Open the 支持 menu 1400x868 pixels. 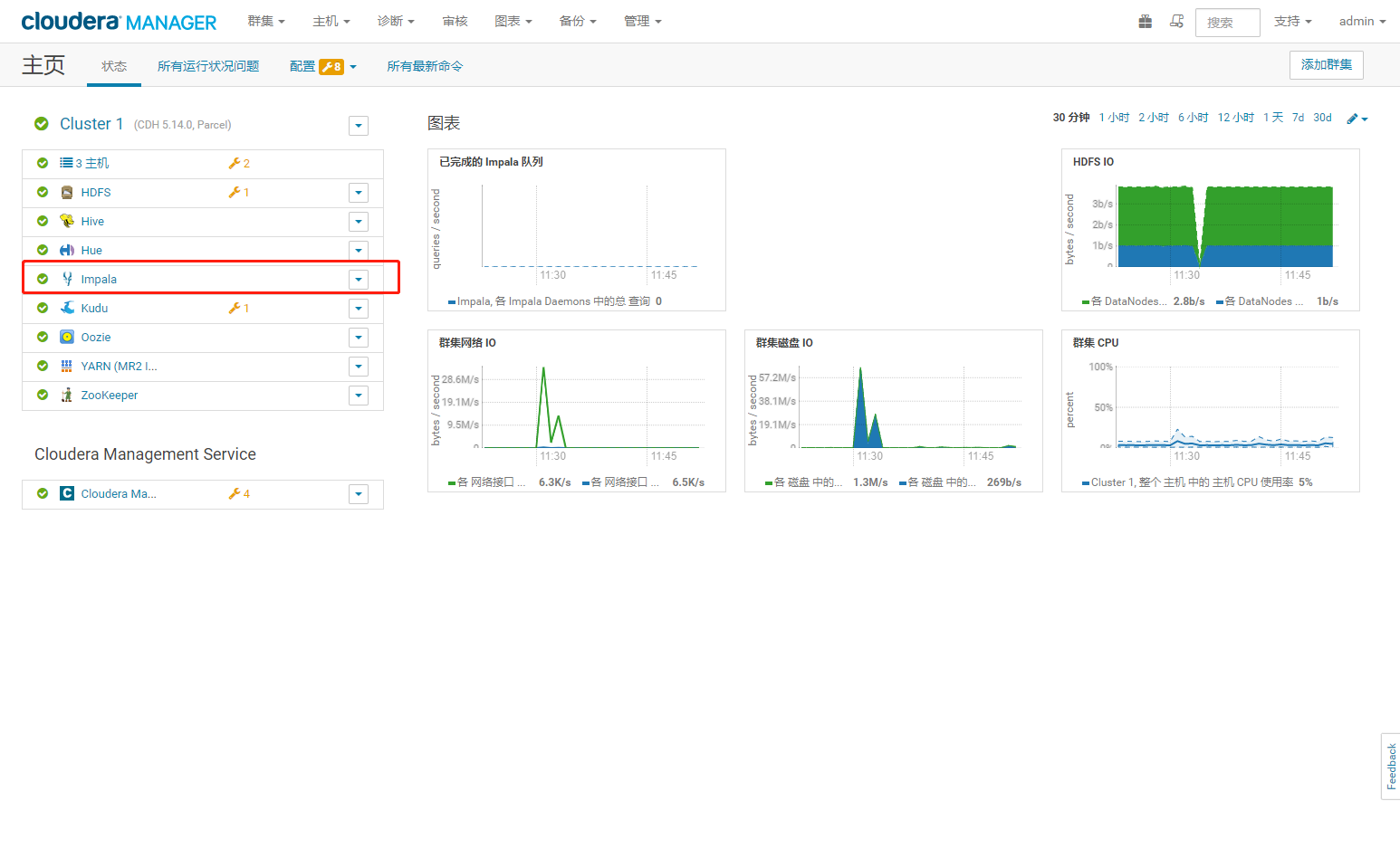[1293, 21]
